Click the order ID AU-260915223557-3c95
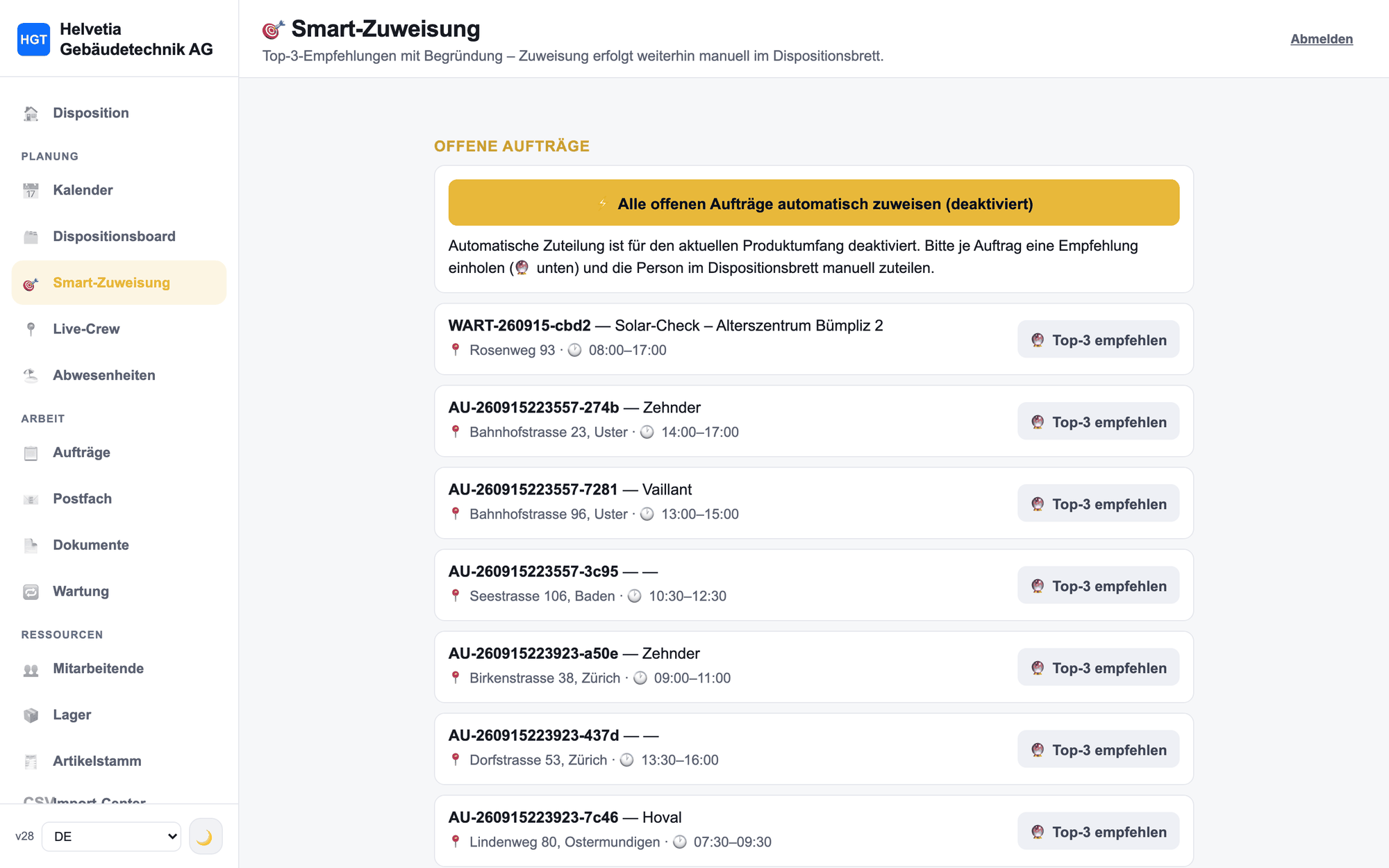Screen dimensions: 1389x868 [533, 571]
